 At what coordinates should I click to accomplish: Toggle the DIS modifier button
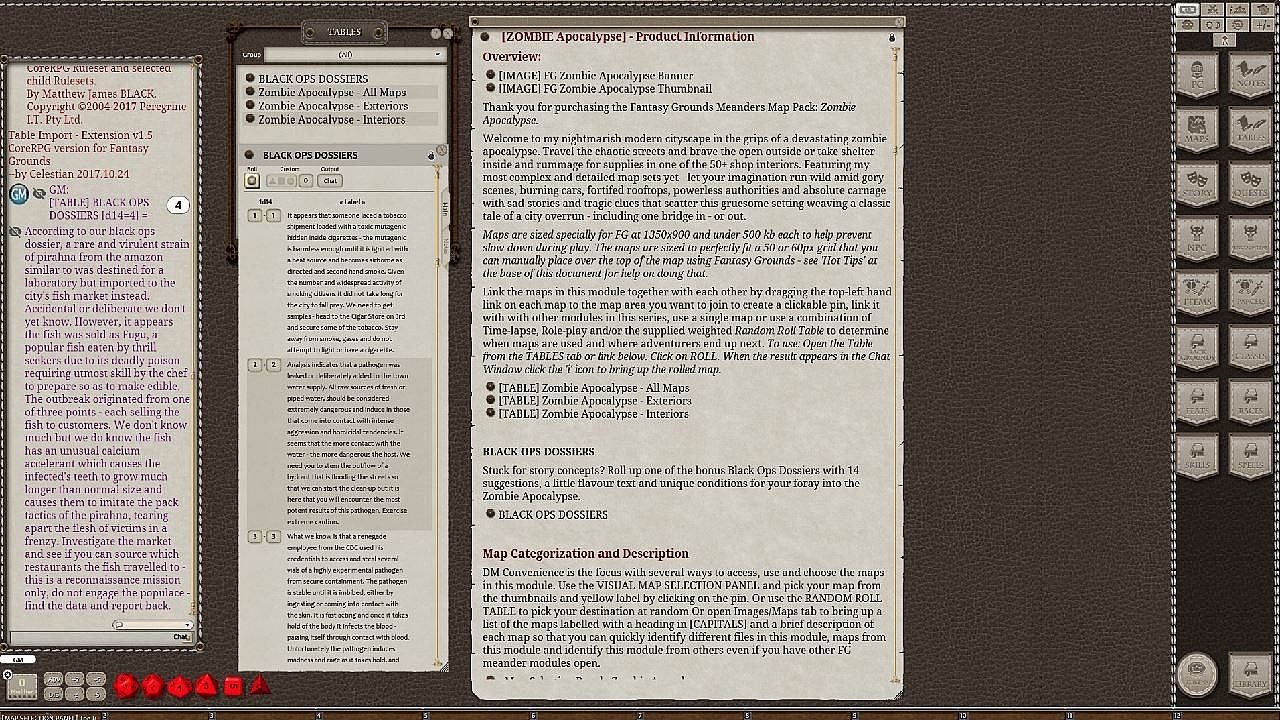pyautogui.click(x=53, y=694)
